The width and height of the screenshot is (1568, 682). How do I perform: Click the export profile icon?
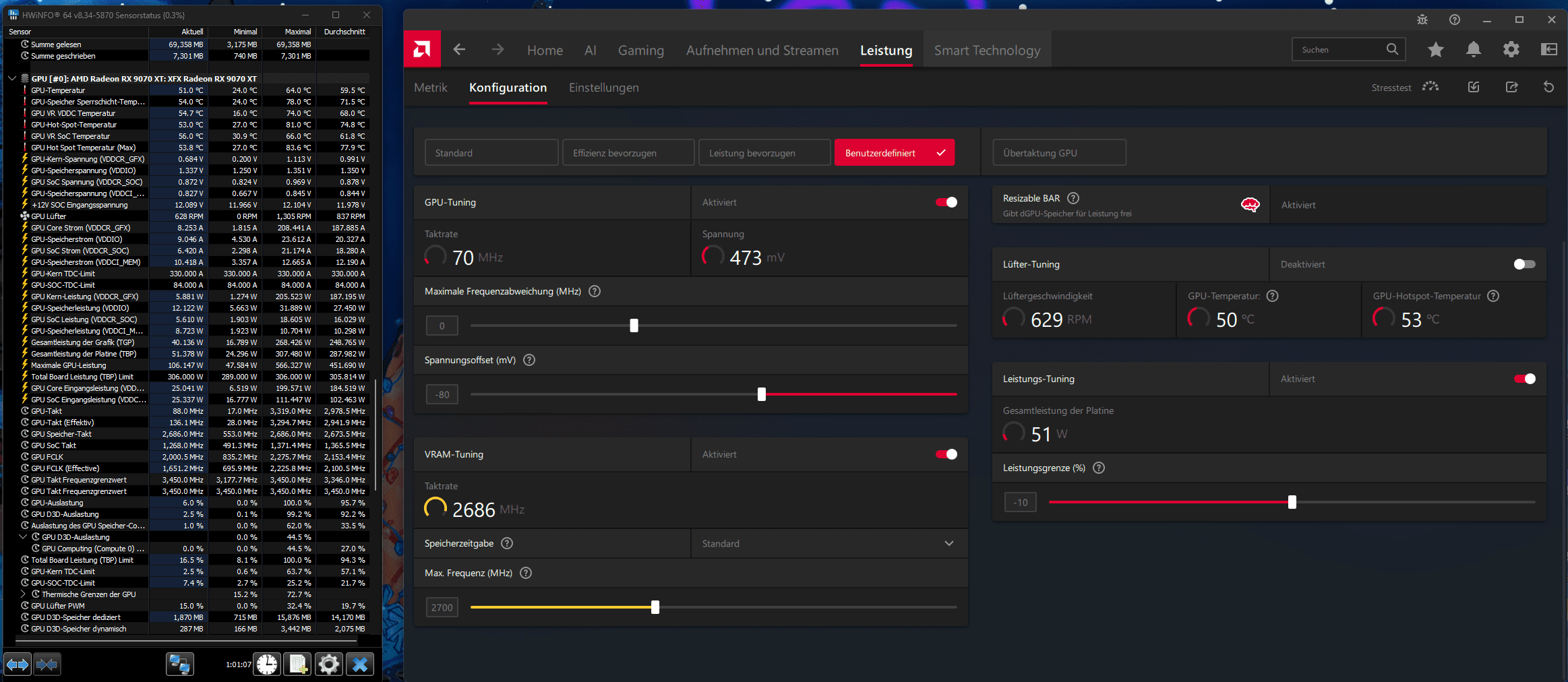pyautogui.click(x=1511, y=87)
